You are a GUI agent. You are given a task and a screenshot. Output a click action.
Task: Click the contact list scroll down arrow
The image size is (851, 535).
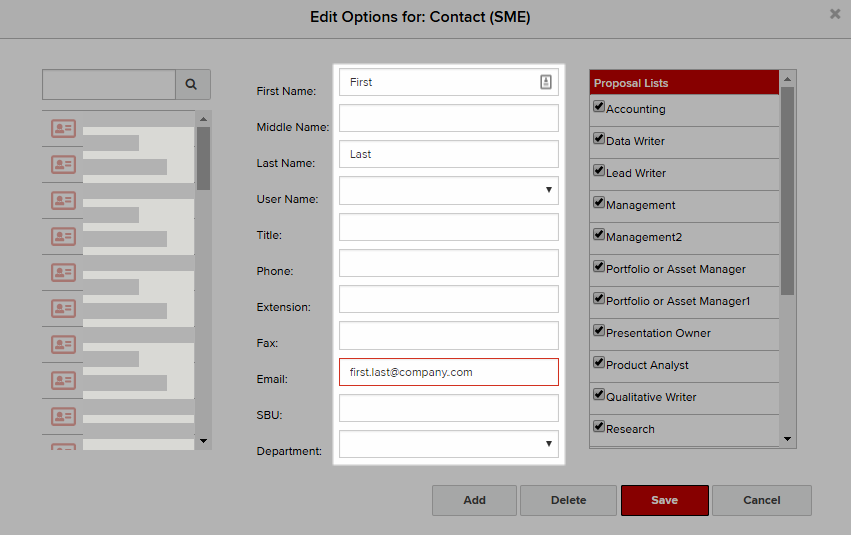tap(204, 441)
